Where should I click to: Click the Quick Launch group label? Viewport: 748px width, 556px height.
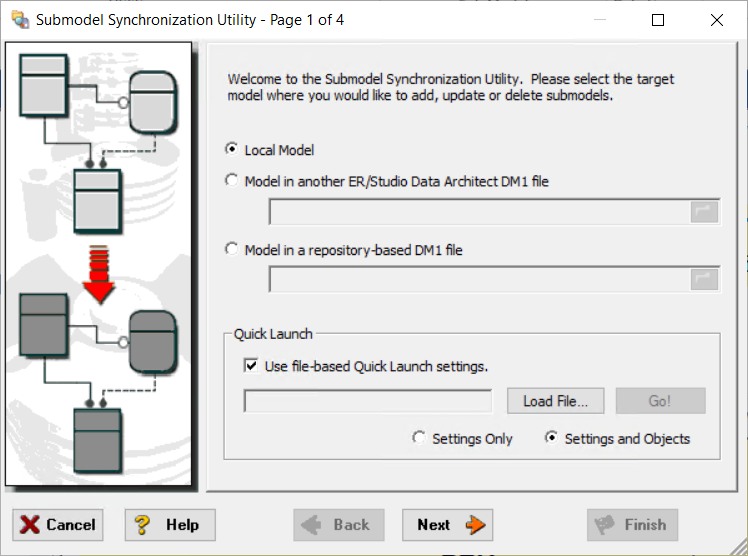[273, 334]
